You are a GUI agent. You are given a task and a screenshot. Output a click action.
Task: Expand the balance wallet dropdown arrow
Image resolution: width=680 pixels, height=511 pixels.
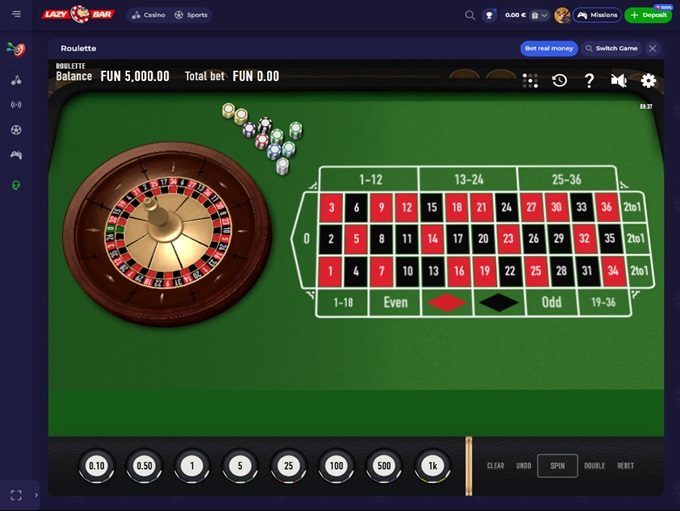coord(544,15)
